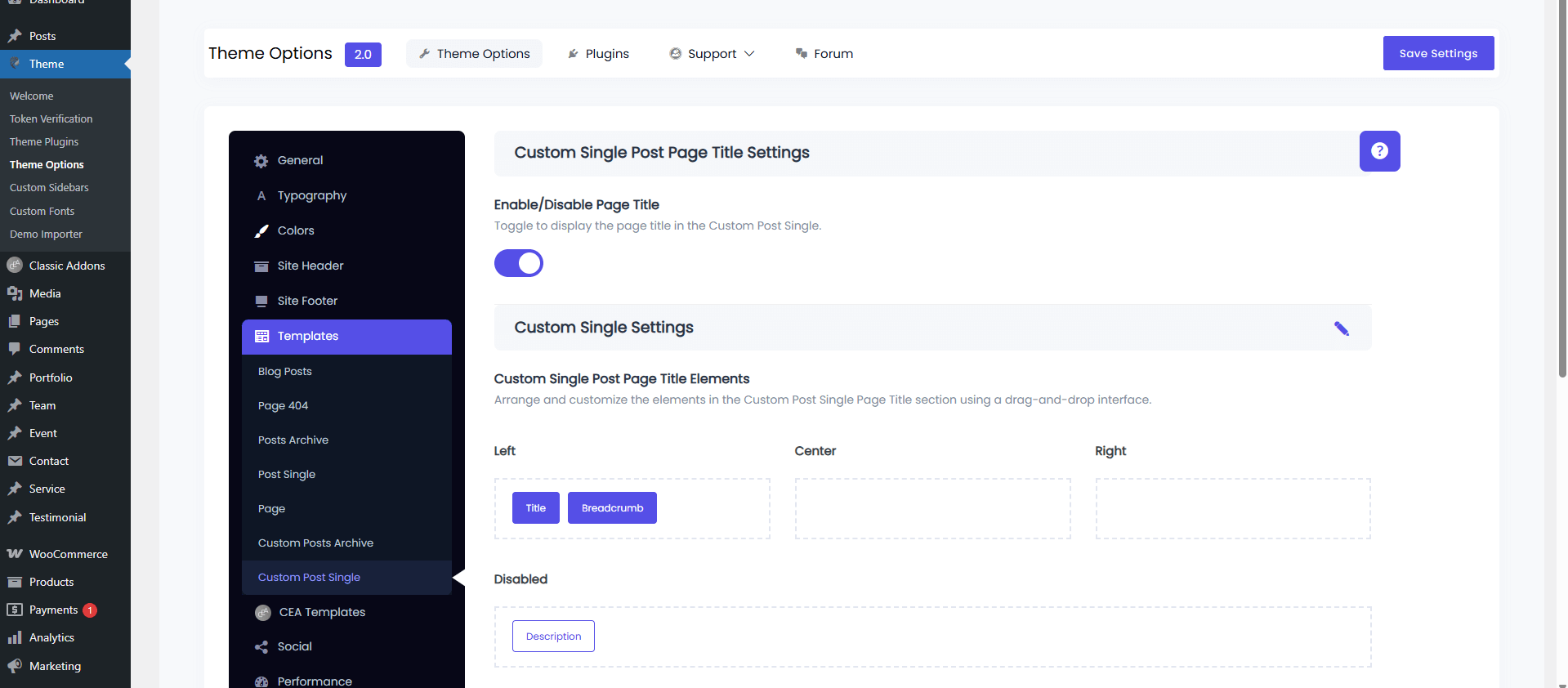Click the question mark help icon
The image size is (1568, 688).
[1379, 151]
